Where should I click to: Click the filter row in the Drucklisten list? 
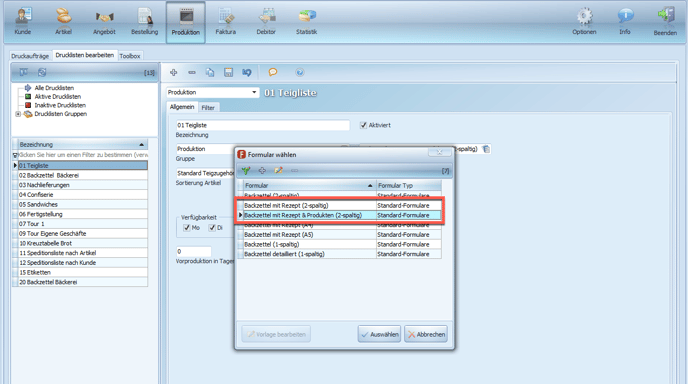(x=82, y=155)
